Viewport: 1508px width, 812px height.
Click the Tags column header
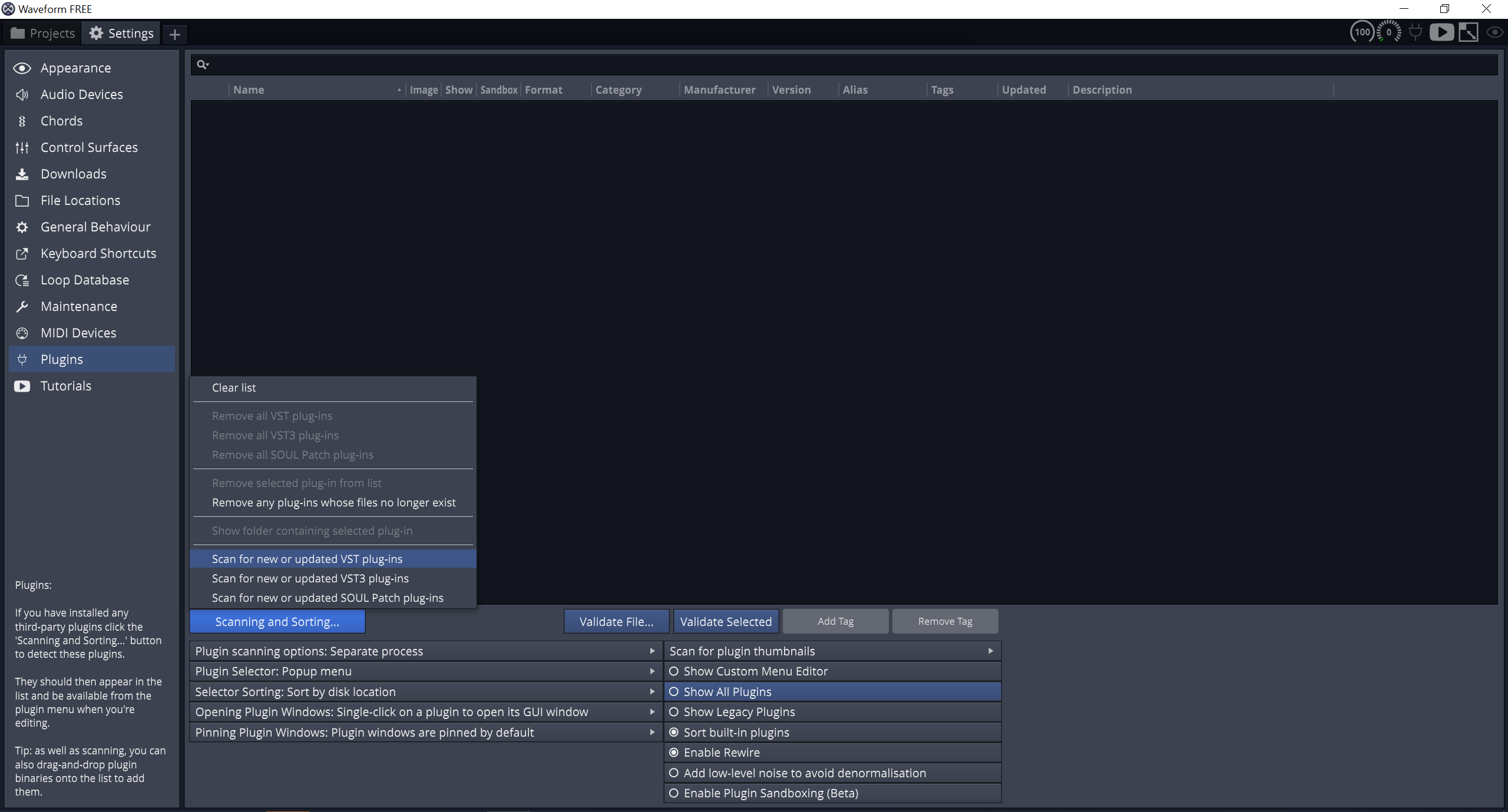[x=962, y=90]
